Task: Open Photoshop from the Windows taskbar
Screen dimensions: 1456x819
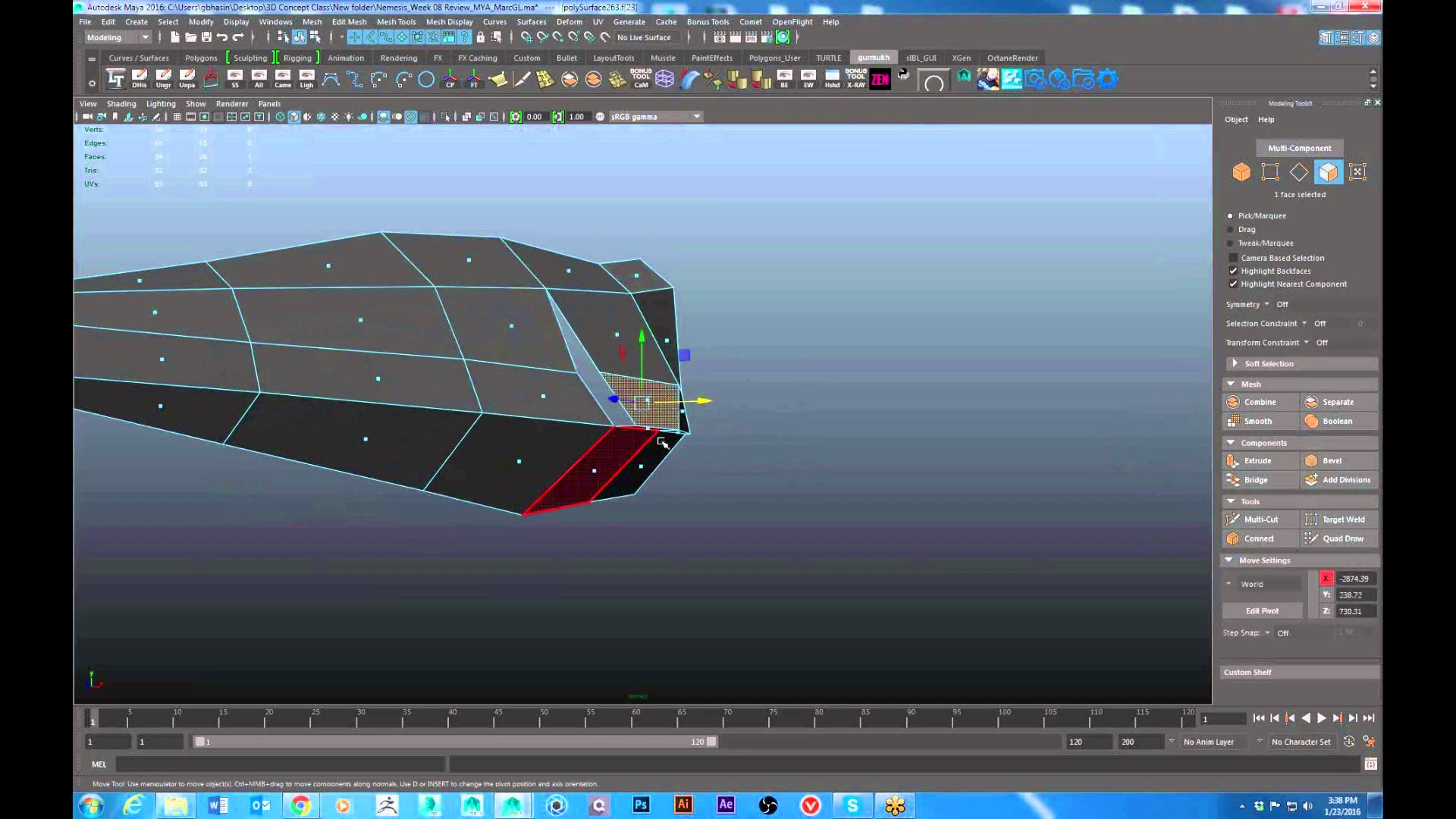Action: [641, 805]
